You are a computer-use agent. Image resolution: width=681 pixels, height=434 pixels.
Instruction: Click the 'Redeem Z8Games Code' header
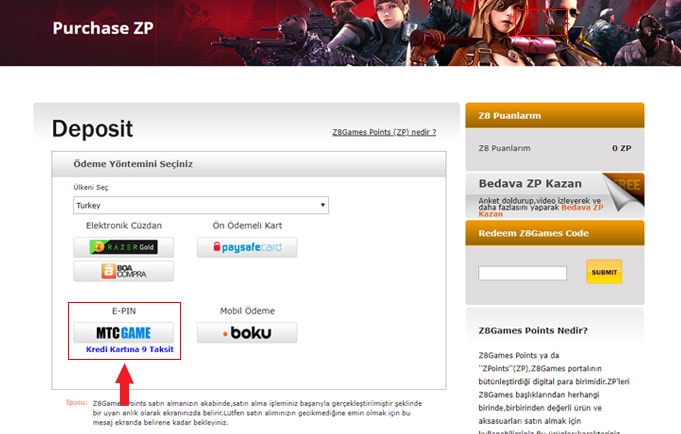point(555,233)
